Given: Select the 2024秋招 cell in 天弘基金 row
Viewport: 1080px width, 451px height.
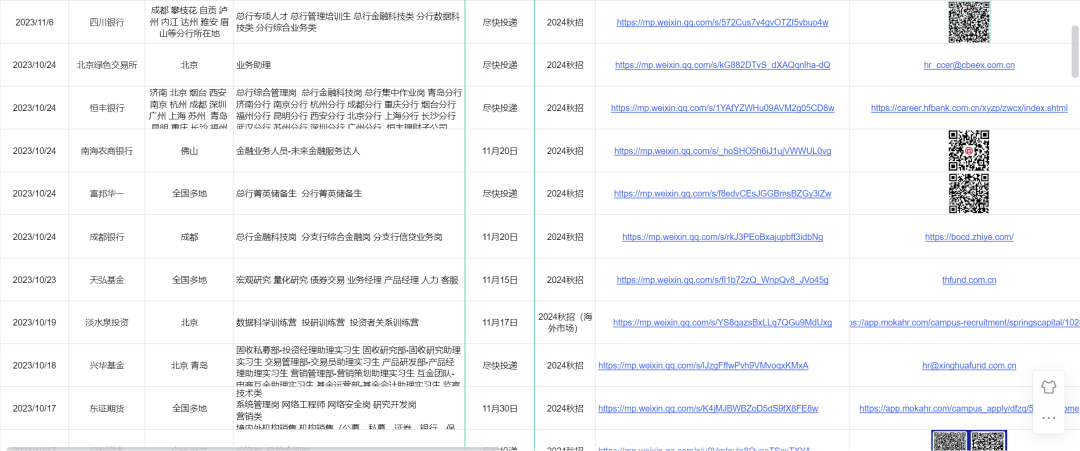Looking at the screenshot, I should pyautogui.click(x=565, y=280).
